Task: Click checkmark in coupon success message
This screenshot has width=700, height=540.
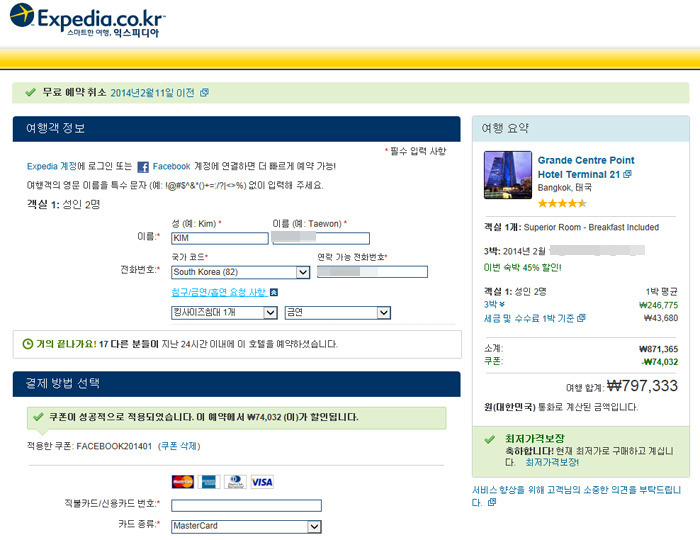Action: point(38,417)
